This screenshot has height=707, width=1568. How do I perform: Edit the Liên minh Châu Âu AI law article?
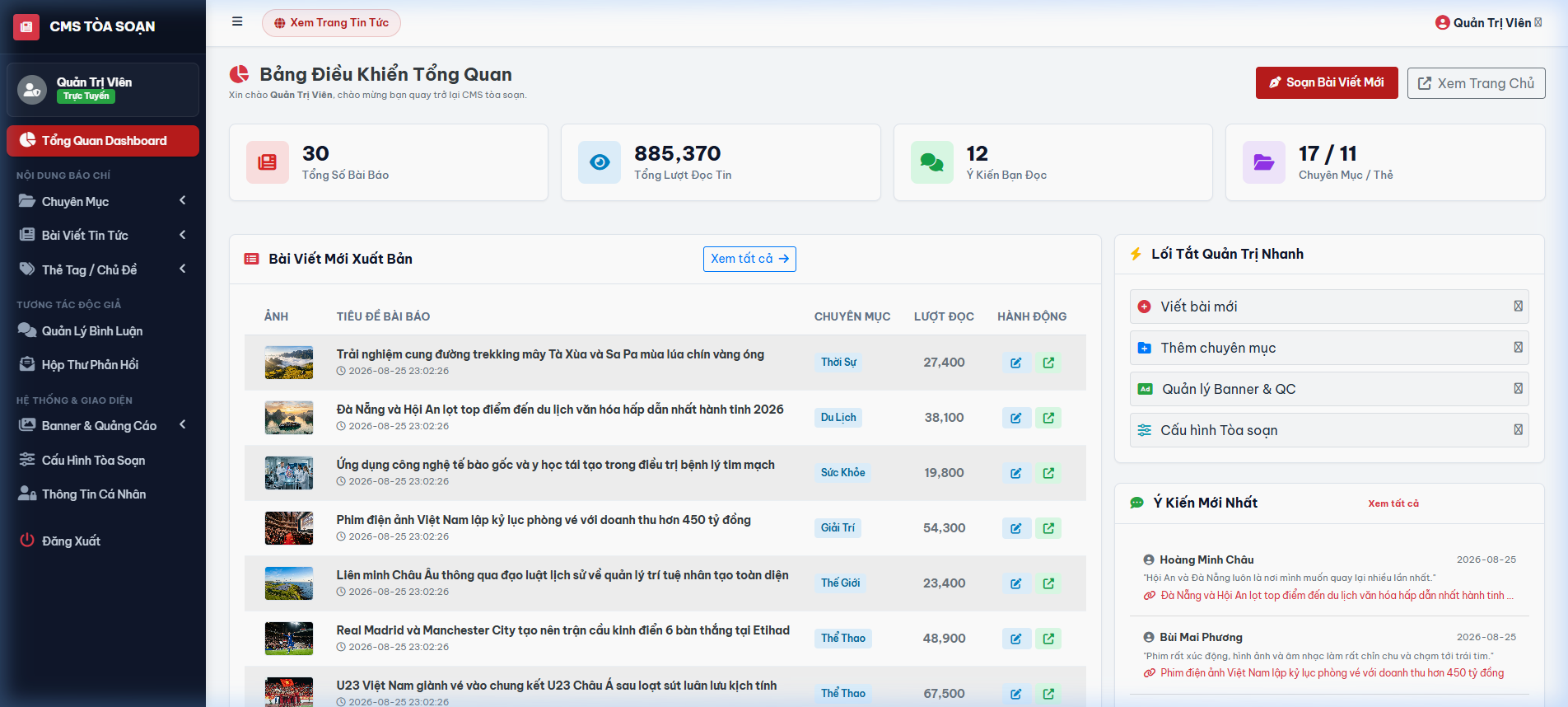point(1016,583)
